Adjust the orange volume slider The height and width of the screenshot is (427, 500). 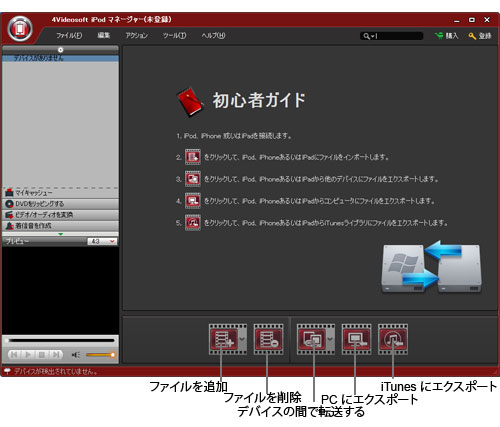click(x=100, y=355)
